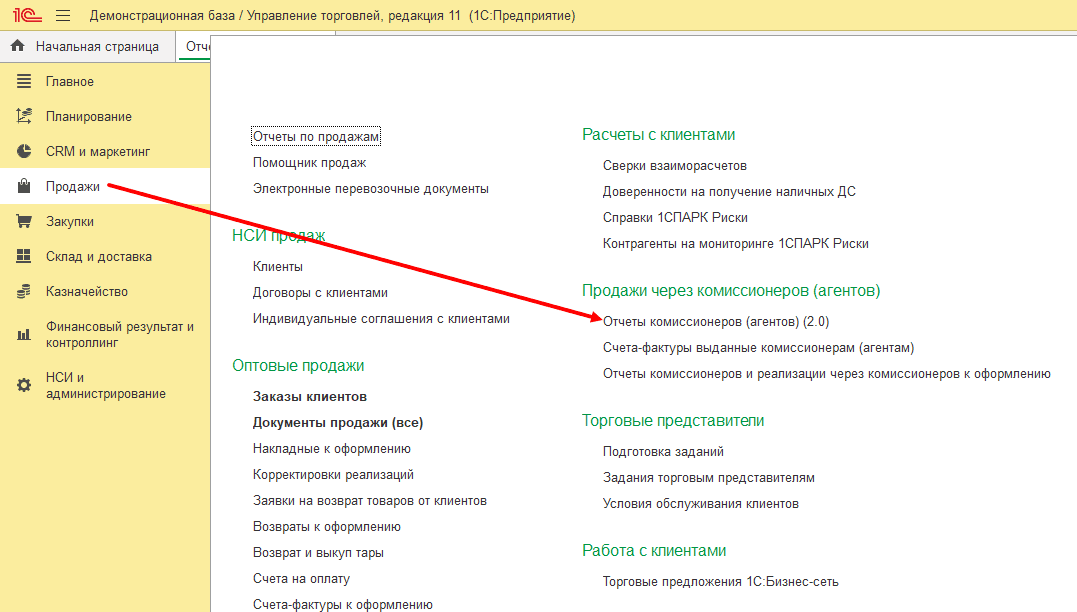Viewport: 1077px width, 612px height.
Task: Click the 1C logo icon
Action: click(x=27, y=14)
